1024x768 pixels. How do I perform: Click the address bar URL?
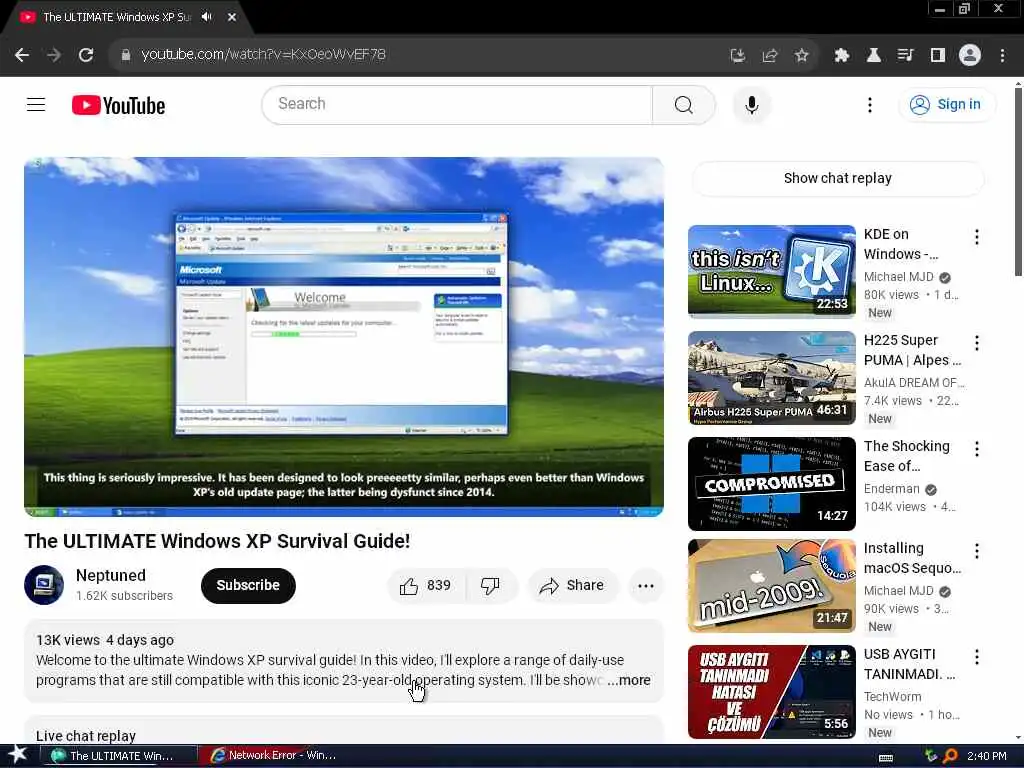click(263, 55)
